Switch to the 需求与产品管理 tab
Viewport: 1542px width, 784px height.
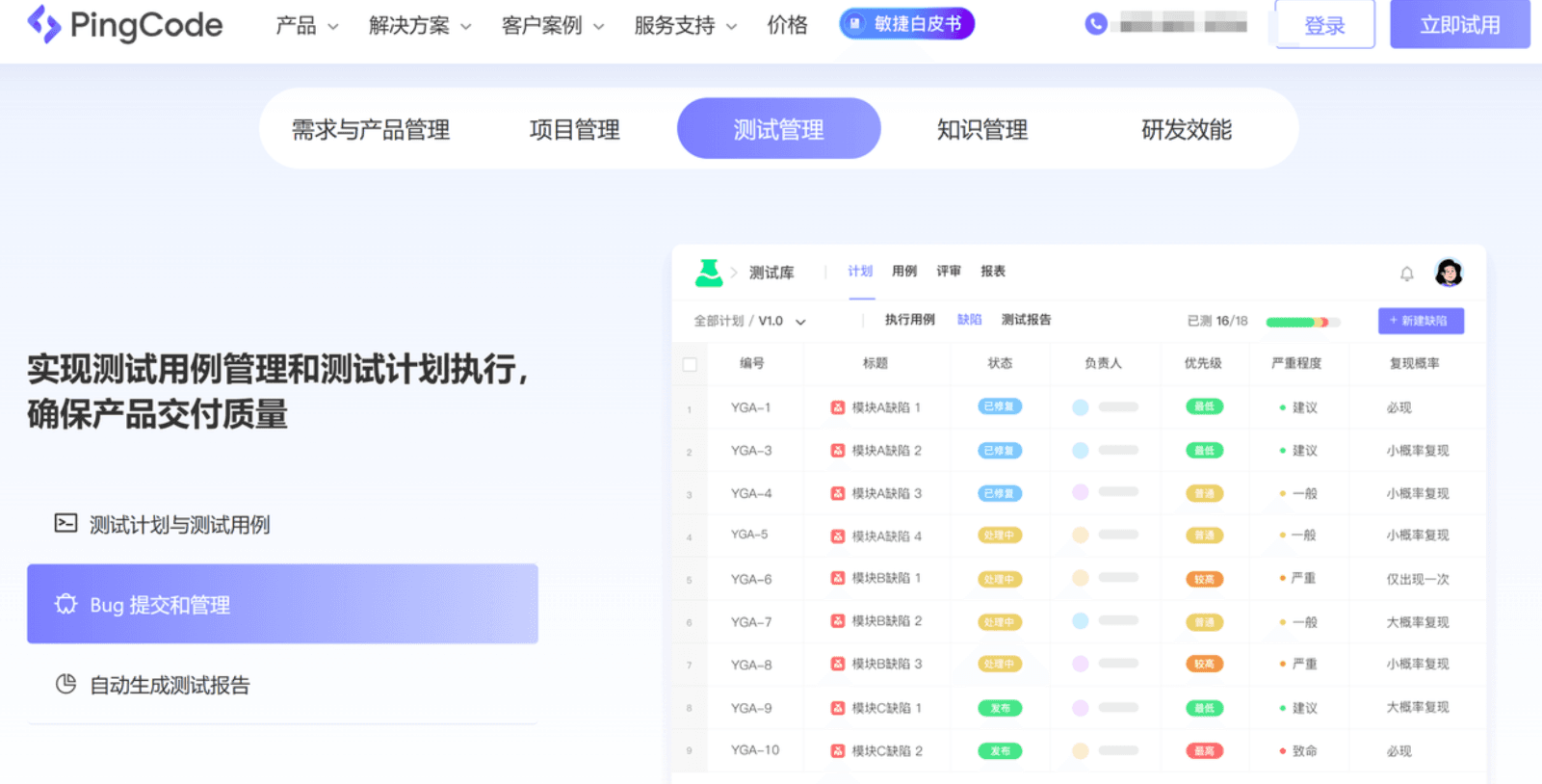(x=371, y=129)
